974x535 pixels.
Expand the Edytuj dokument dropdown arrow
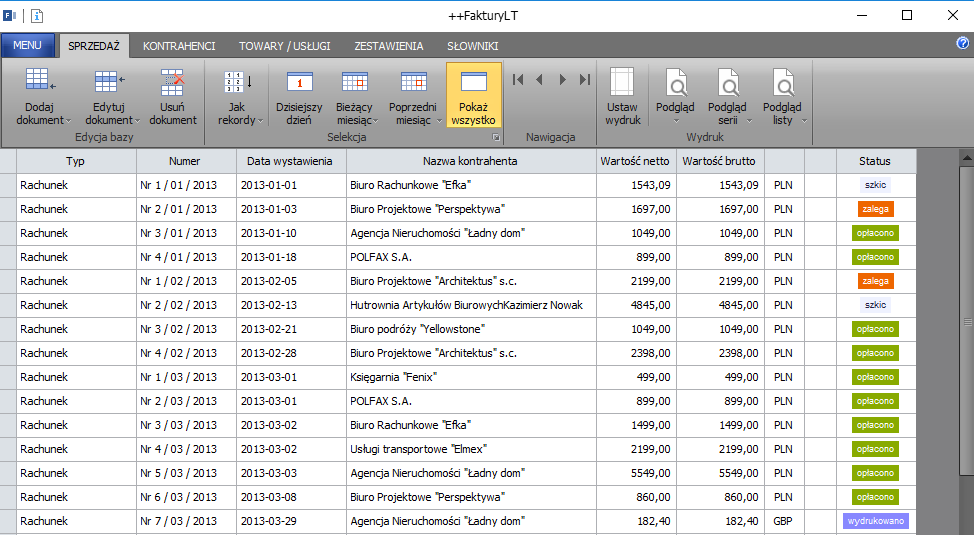pos(137,121)
